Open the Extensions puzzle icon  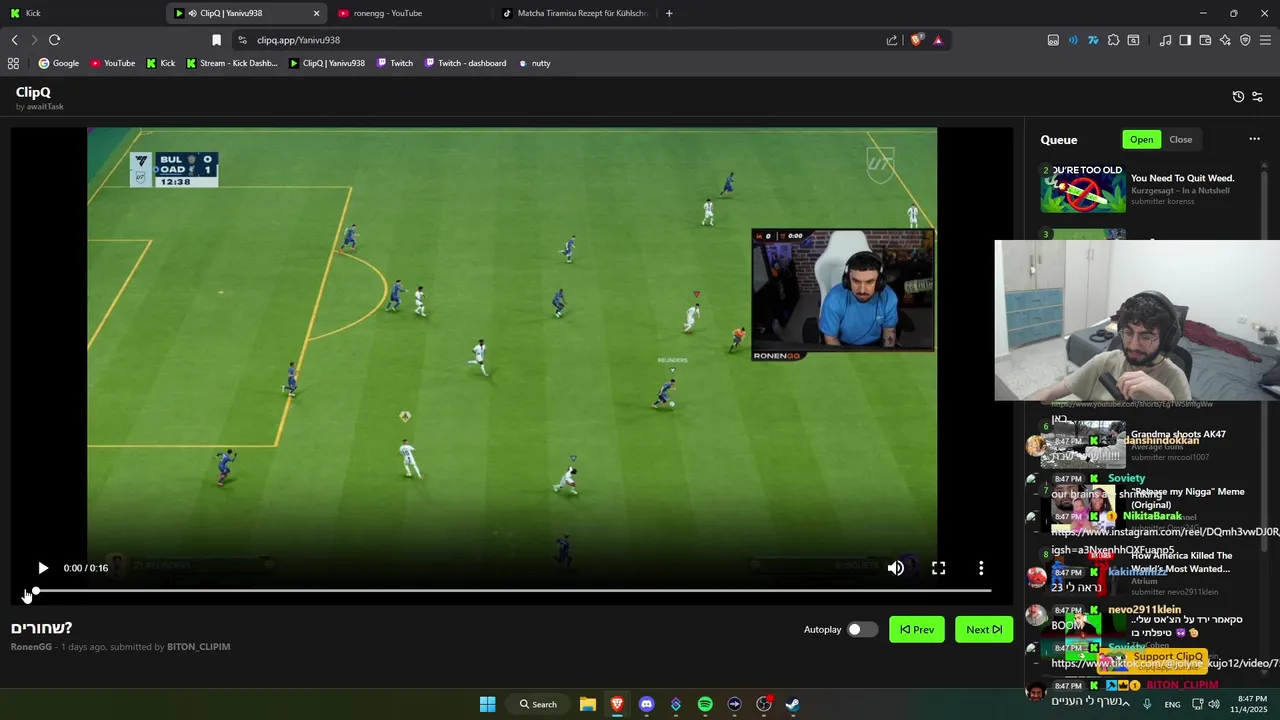[x=1113, y=40]
